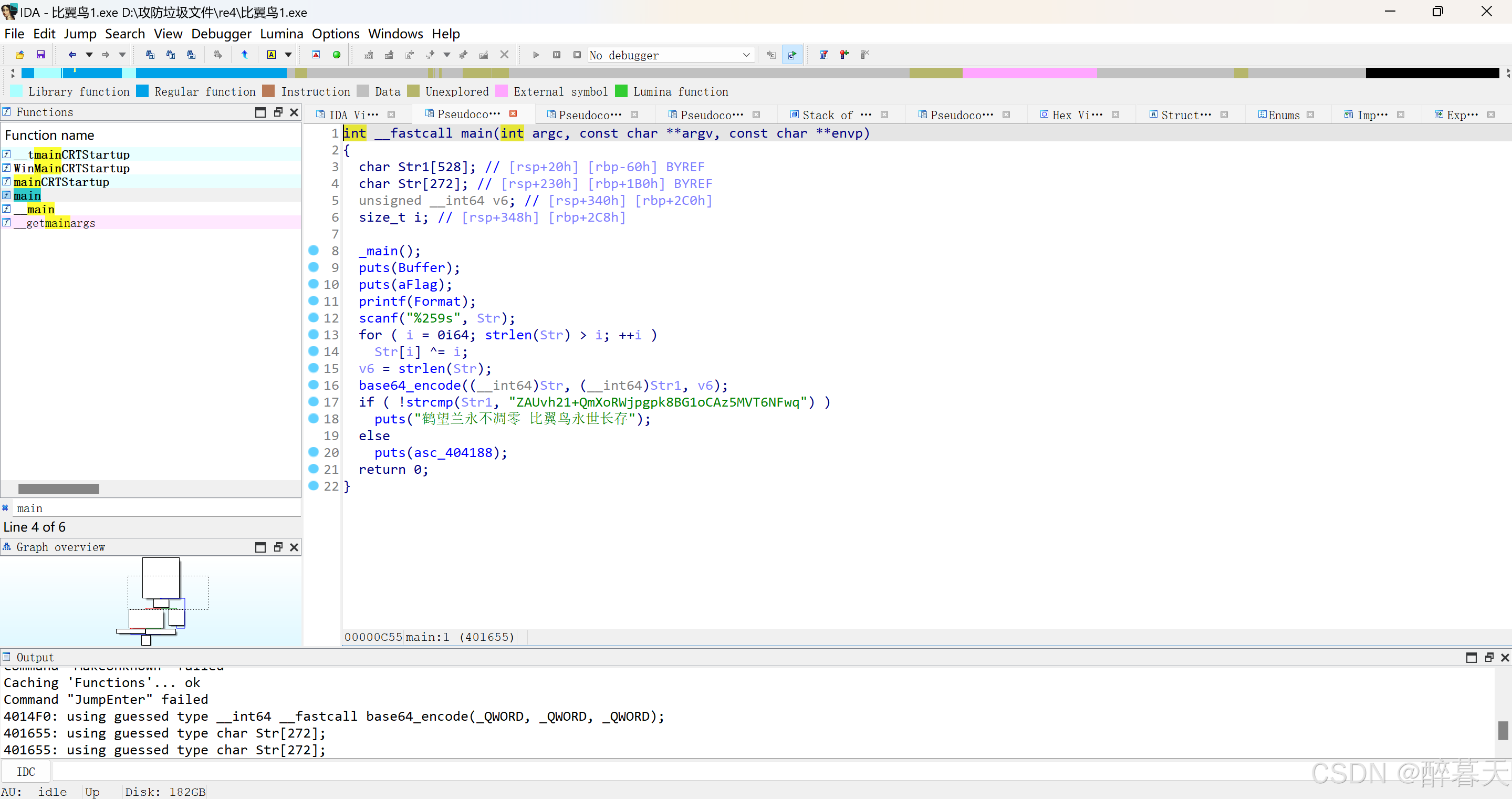
Task: Click the green circle toolbar icon
Action: [336, 55]
